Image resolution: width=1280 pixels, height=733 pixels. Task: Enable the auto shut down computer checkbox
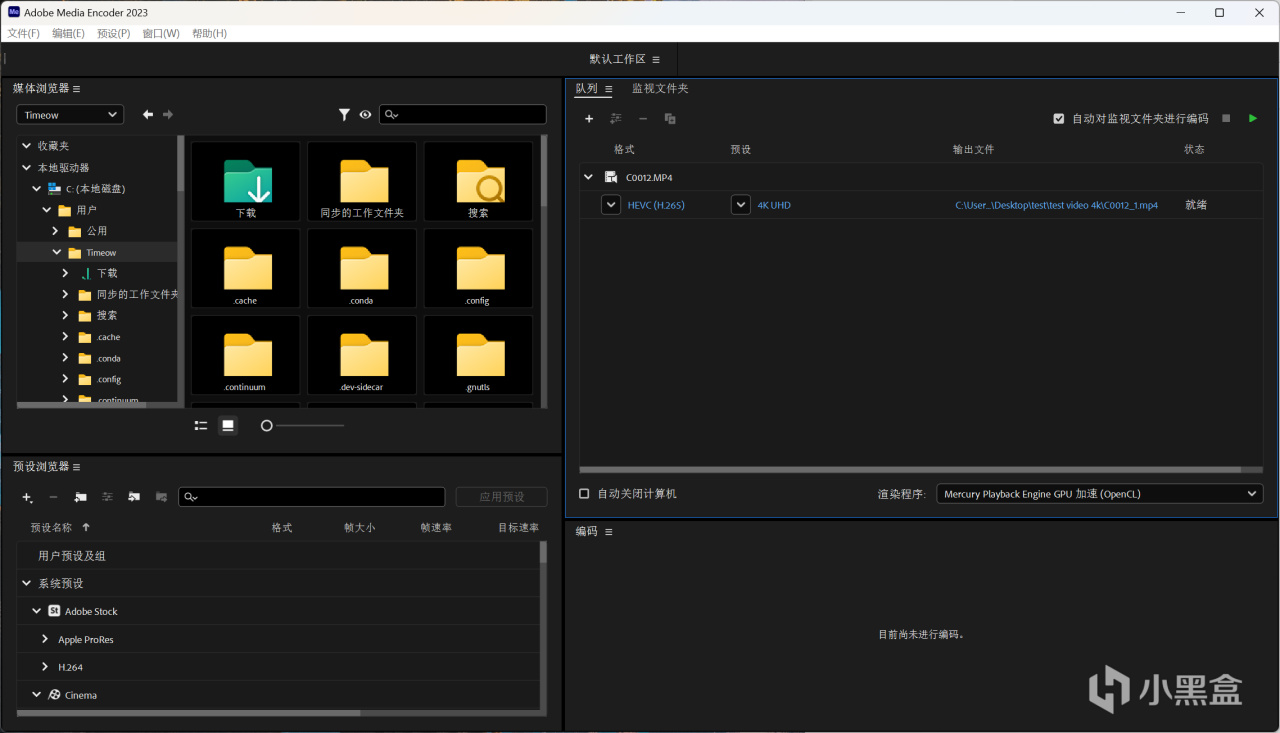[585, 494]
